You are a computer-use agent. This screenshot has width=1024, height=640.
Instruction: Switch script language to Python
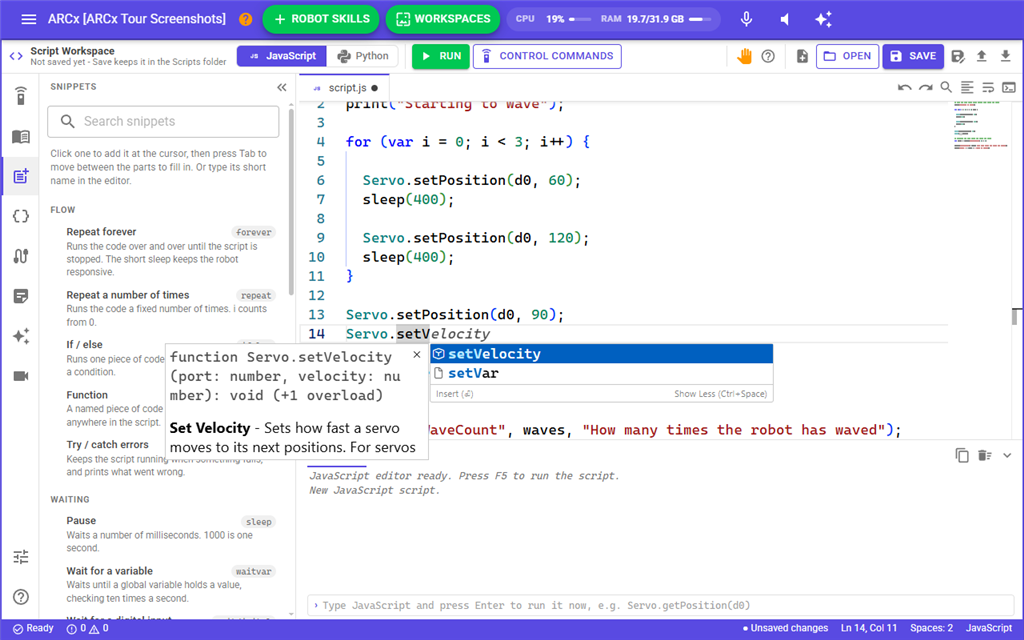point(362,56)
